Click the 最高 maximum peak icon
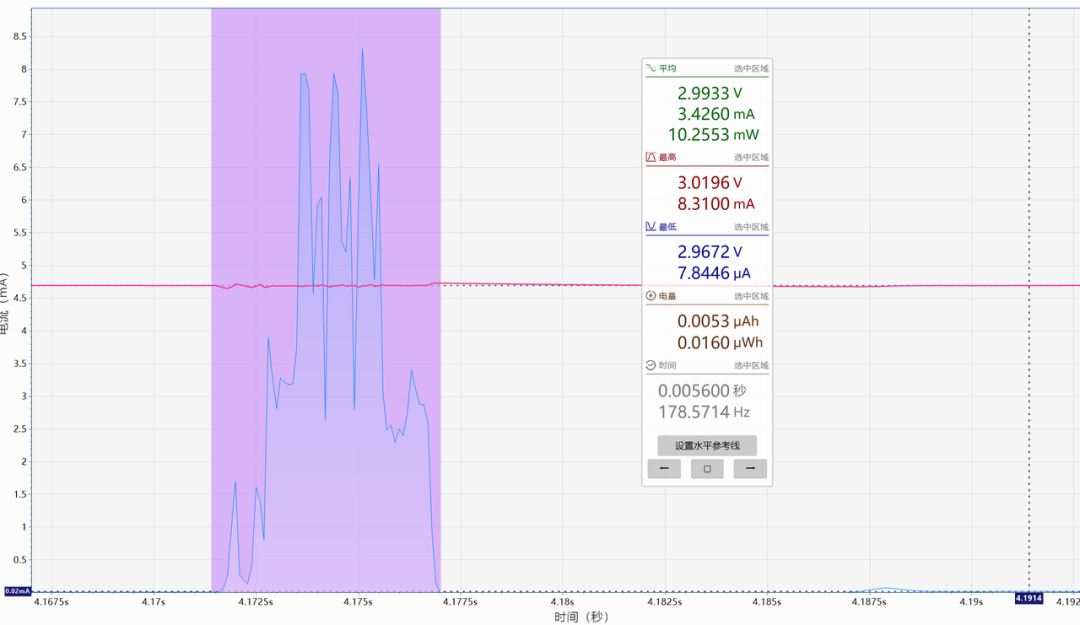 (x=650, y=157)
